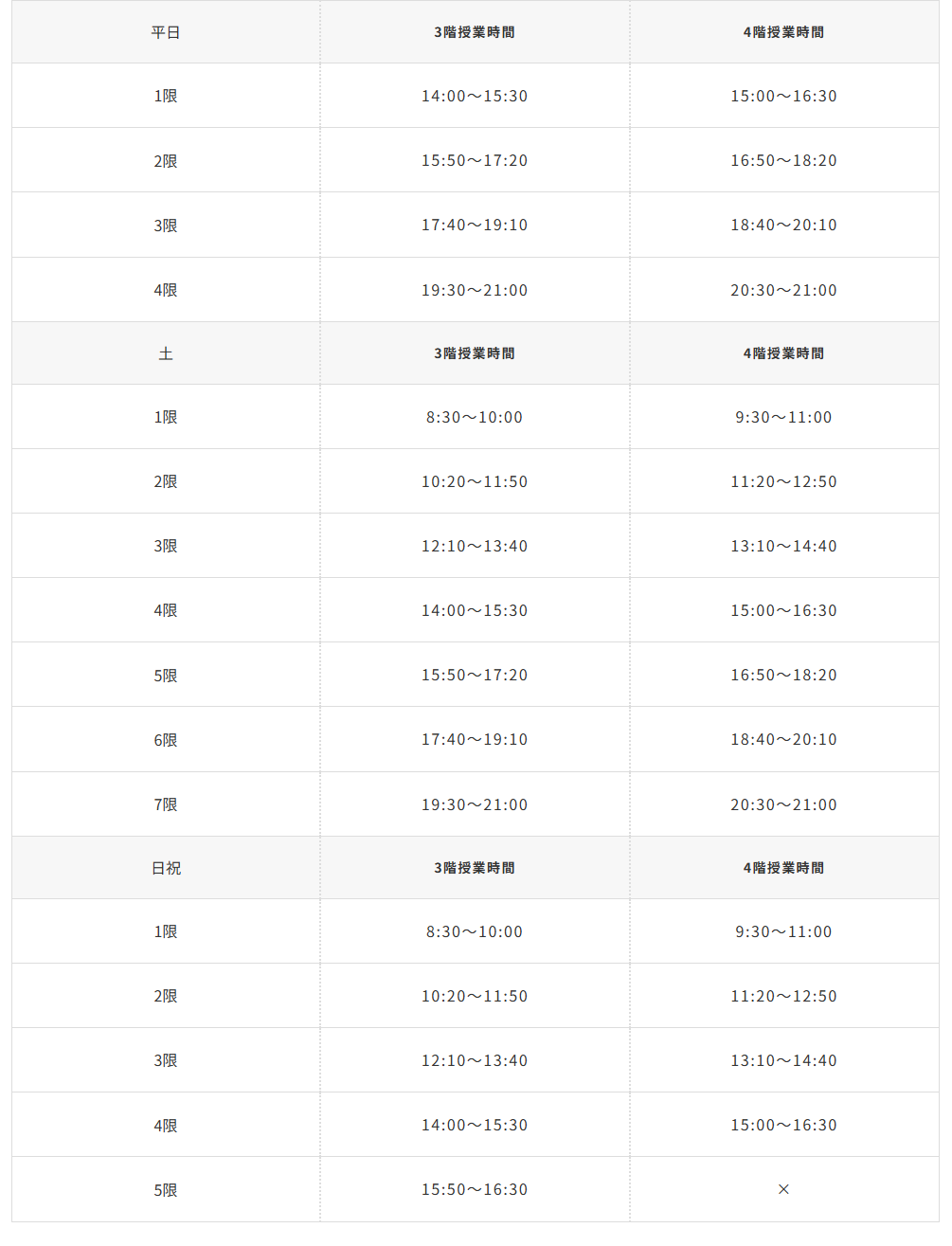This screenshot has height=1246, width=952.
Task: Select 13:10〜14:40 in the 土 3限 row
Action: point(783,546)
